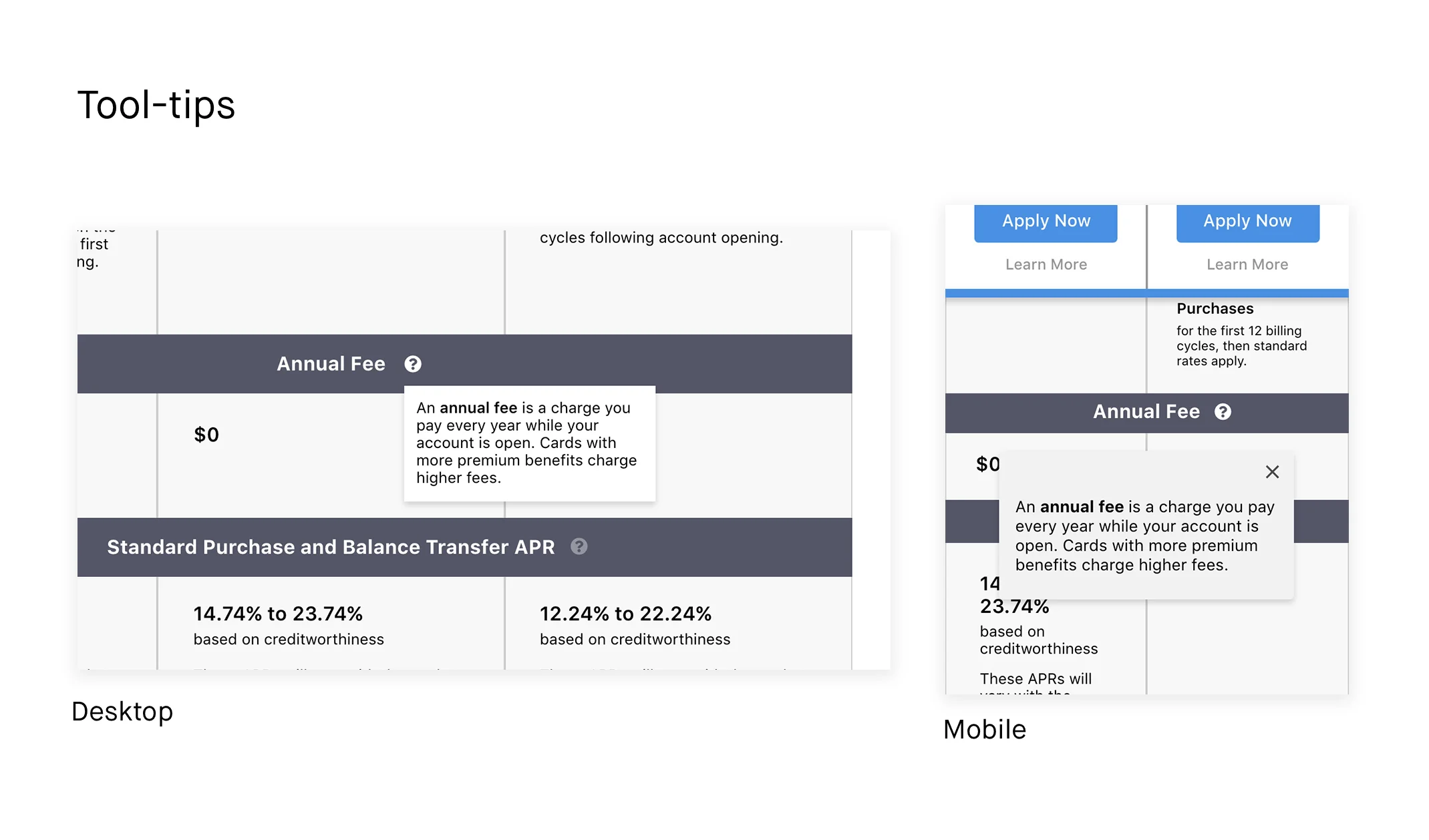Select the 12.24% to 22.24% rate
The image size is (1429, 840).
coord(625,614)
